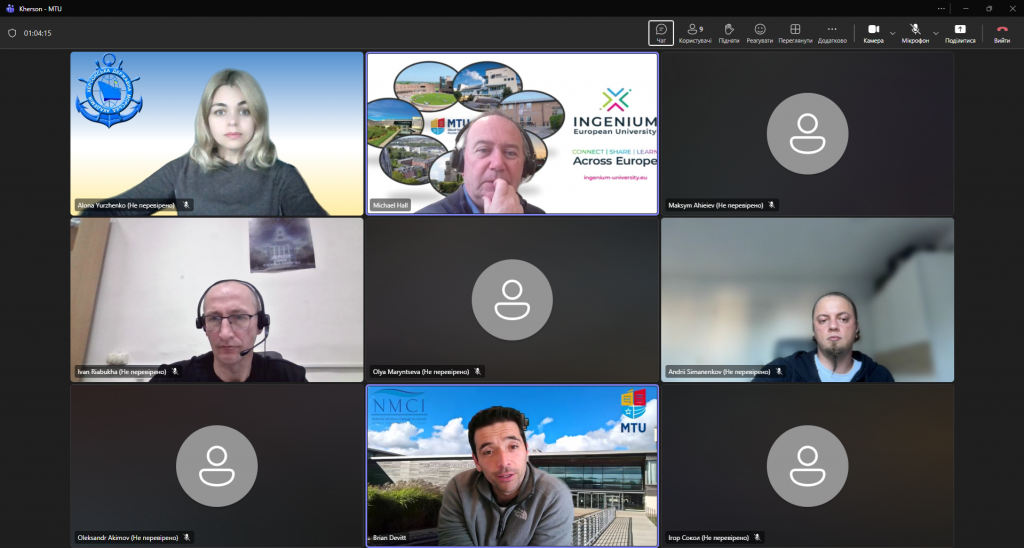Open the Переглянути view layout options
1024x548 pixels.
(795, 33)
